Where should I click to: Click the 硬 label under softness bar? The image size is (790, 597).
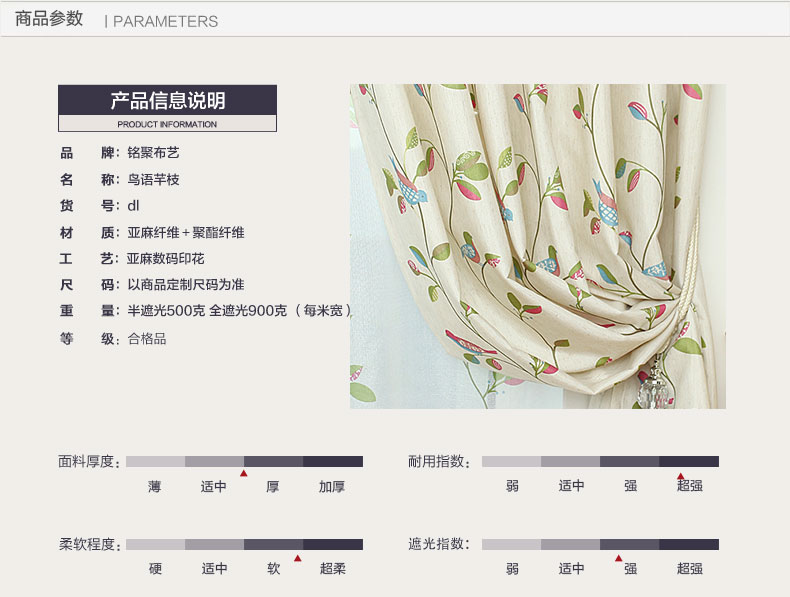click(x=155, y=569)
